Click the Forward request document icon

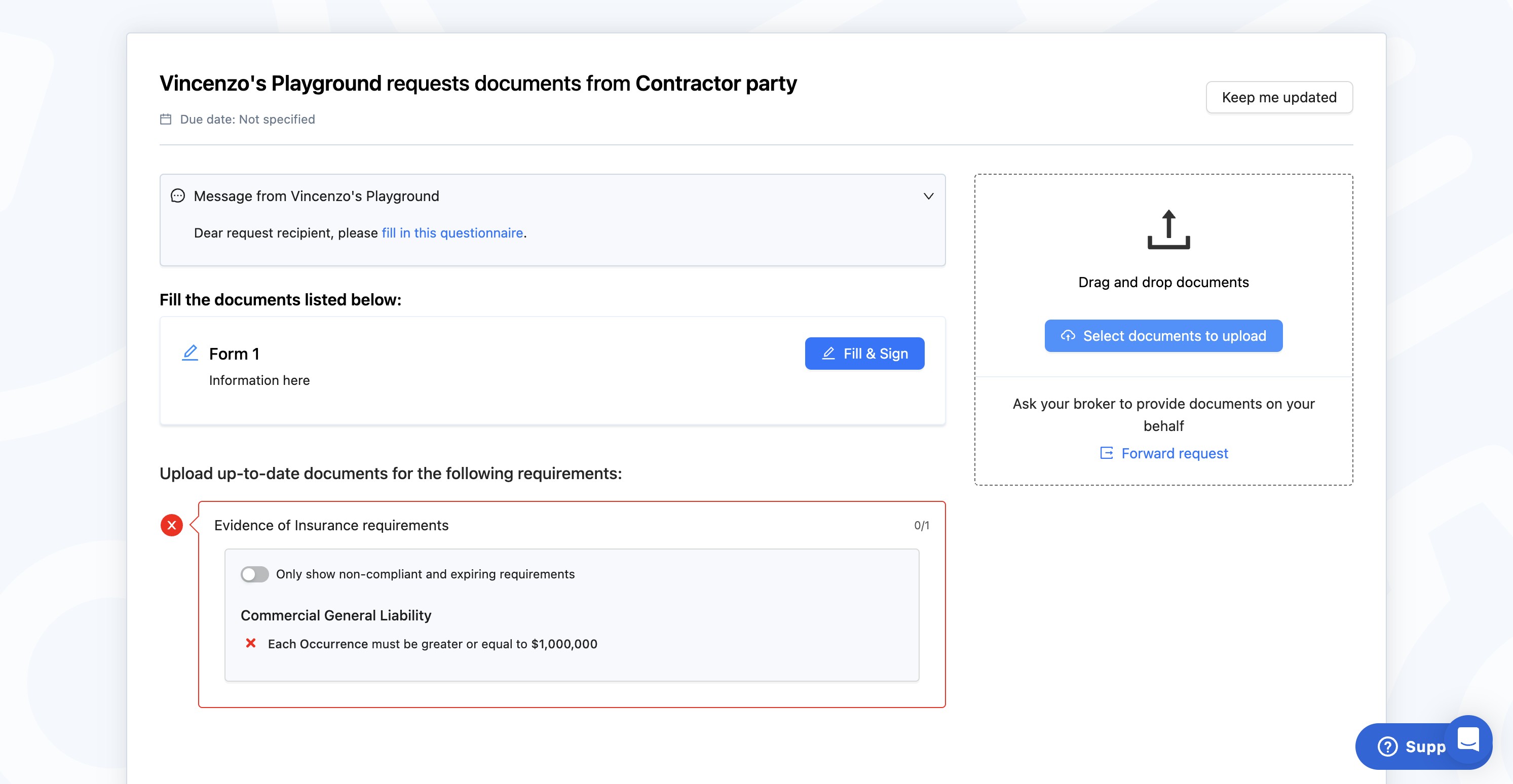point(1106,453)
